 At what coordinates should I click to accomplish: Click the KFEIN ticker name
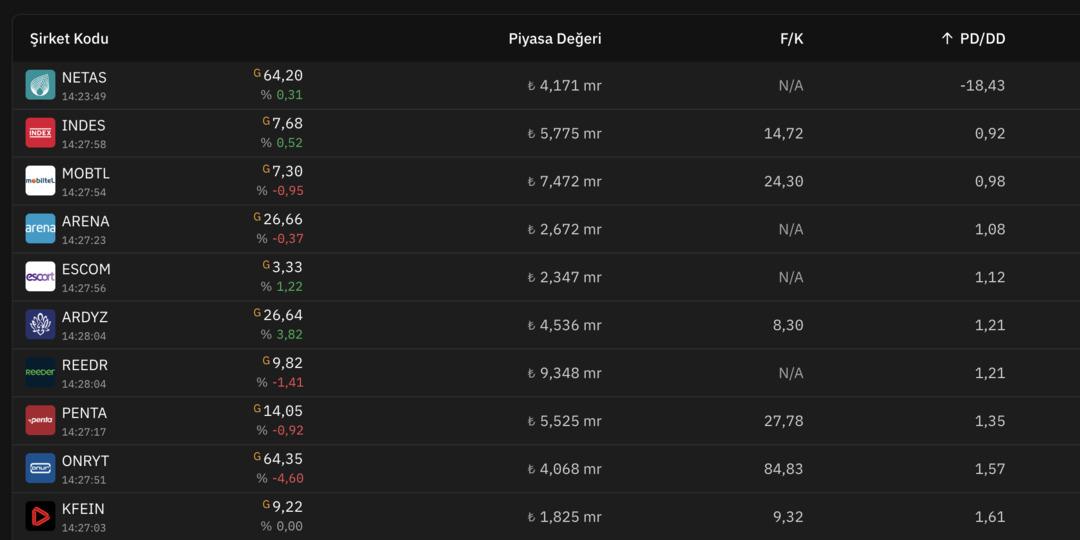point(83,509)
